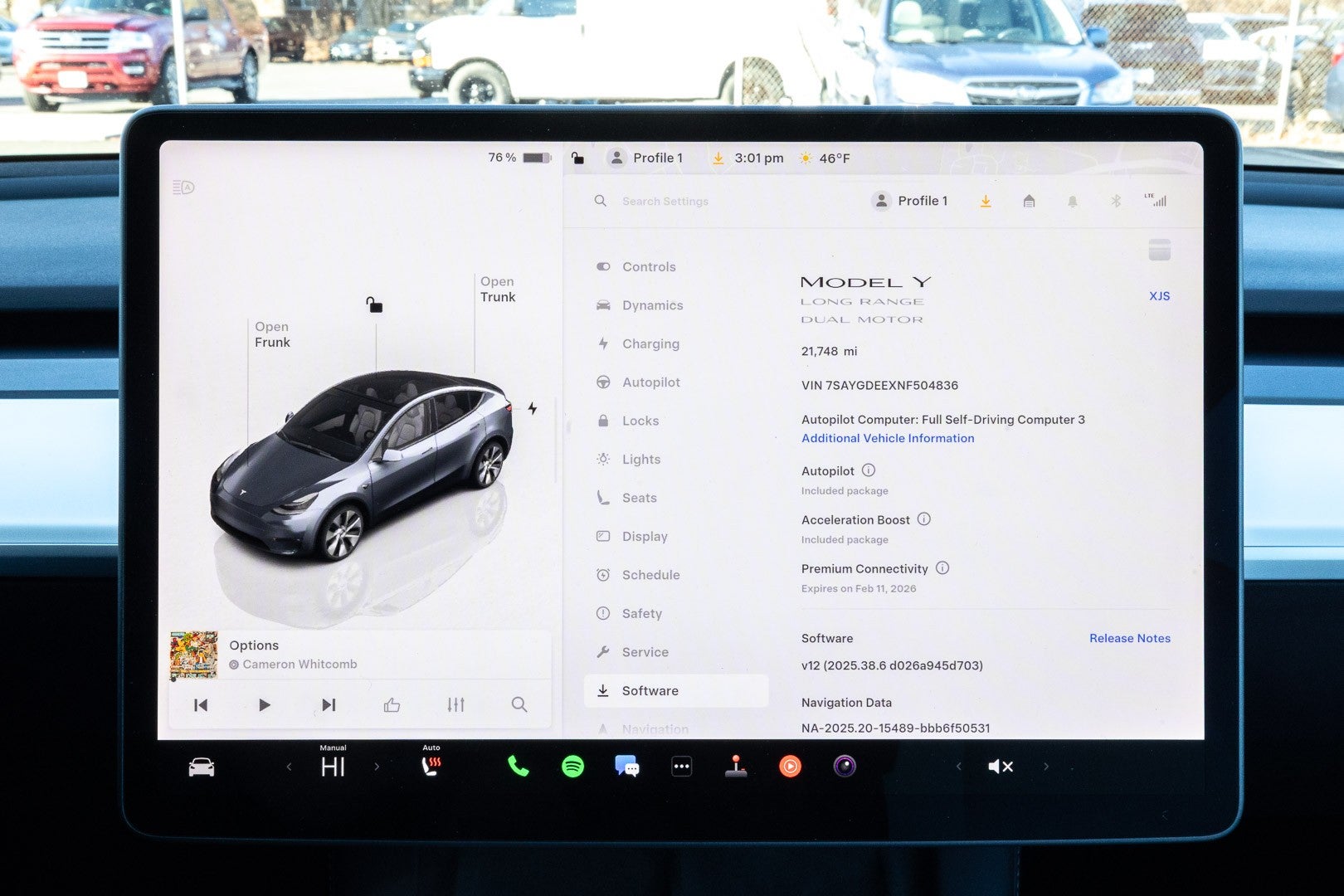Open the Release Notes link

click(1129, 638)
